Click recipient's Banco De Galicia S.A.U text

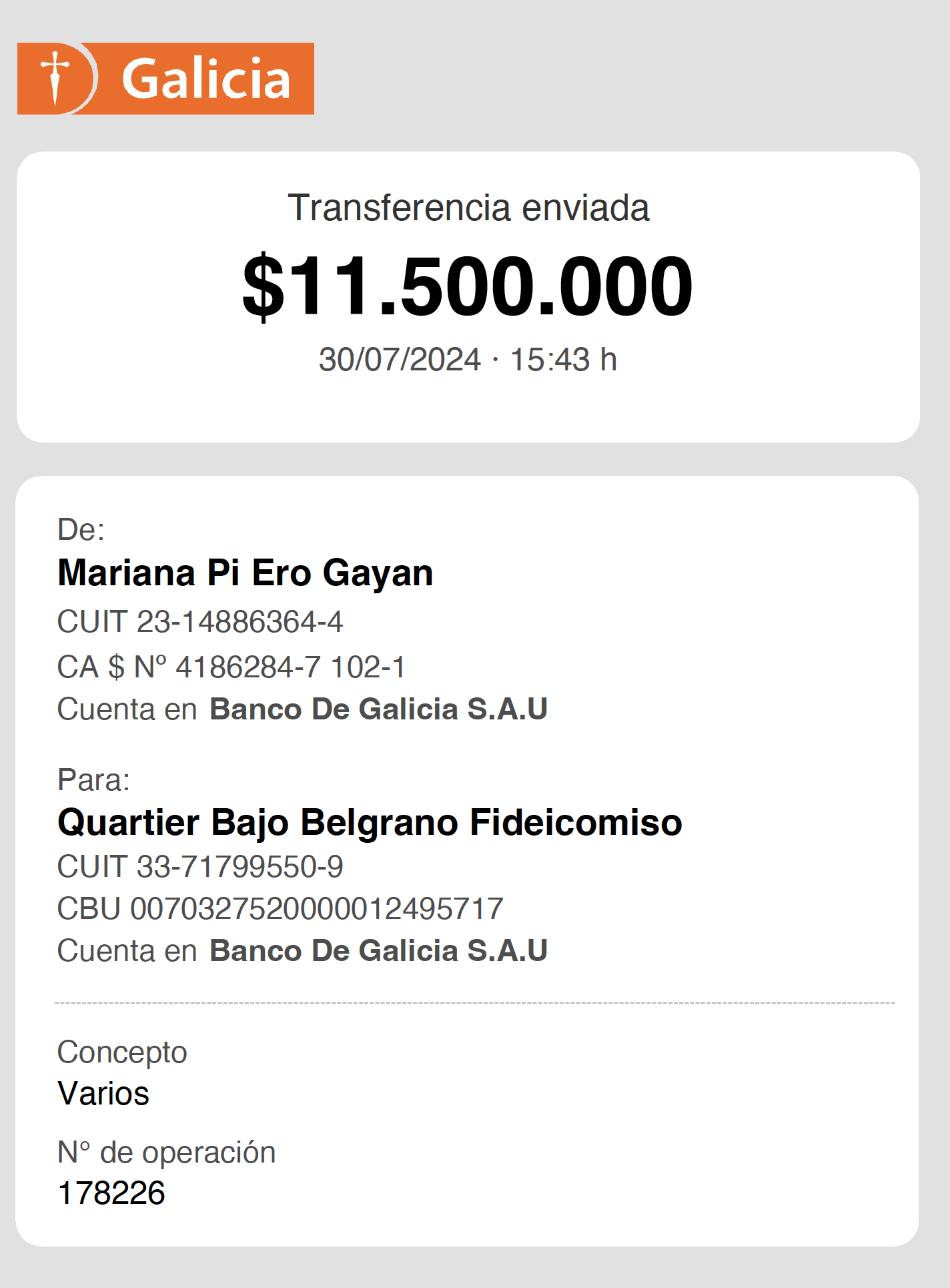(378, 950)
